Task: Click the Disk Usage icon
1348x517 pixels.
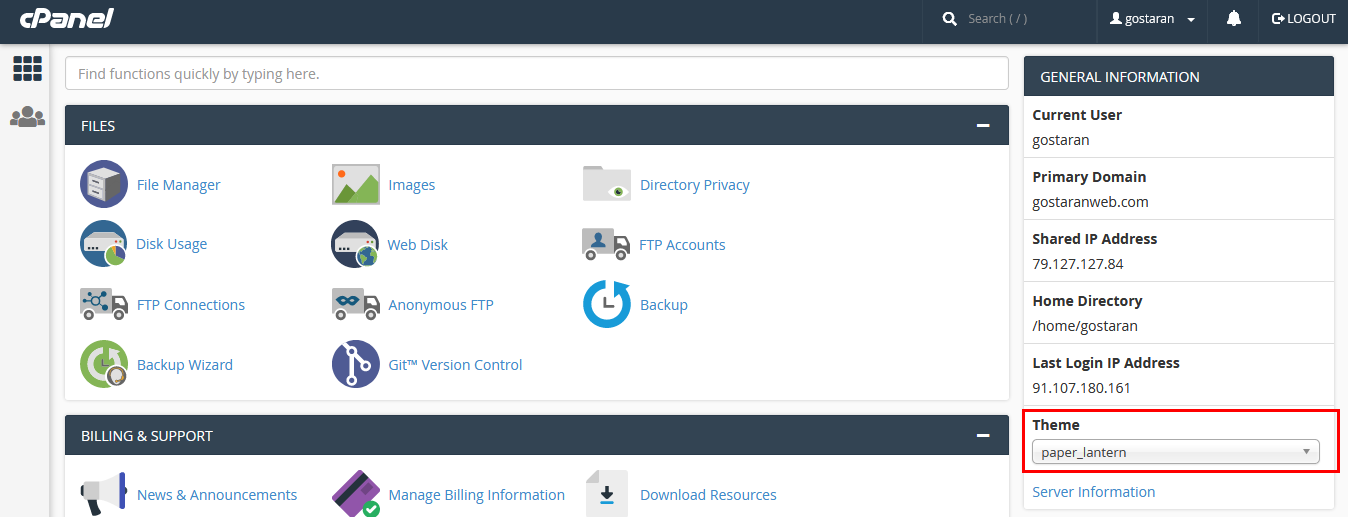Action: (x=104, y=244)
